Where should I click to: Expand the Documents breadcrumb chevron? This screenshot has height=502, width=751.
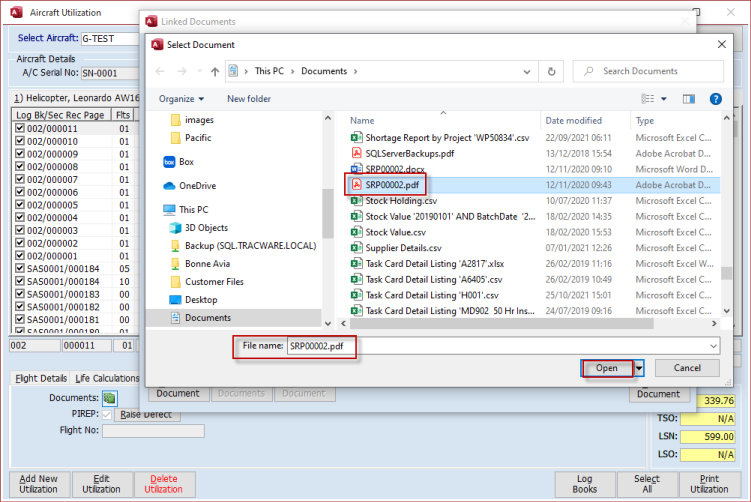(355, 71)
